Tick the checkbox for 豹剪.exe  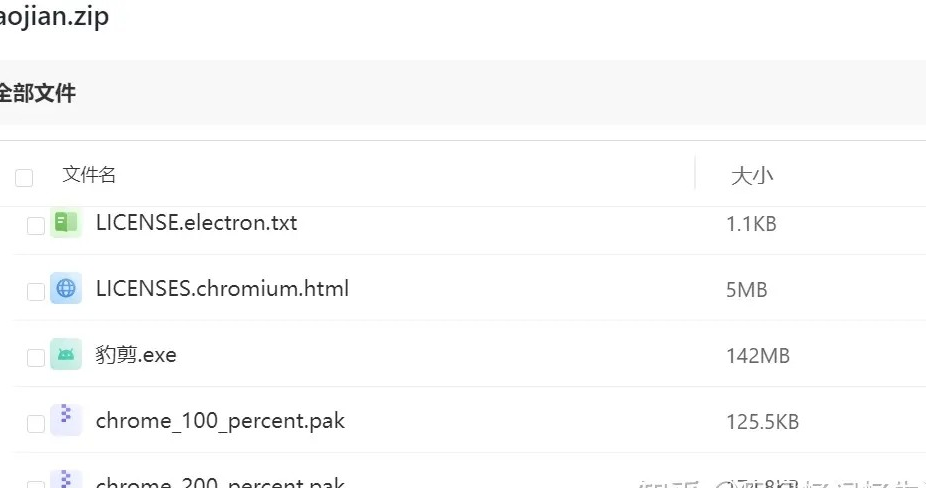36,357
